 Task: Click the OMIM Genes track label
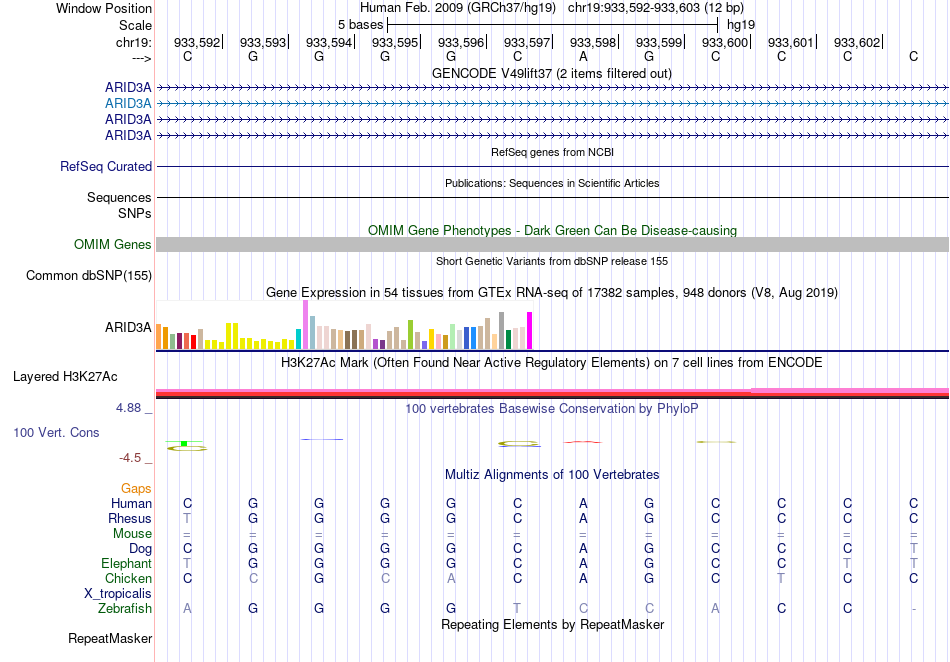click(113, 245)
